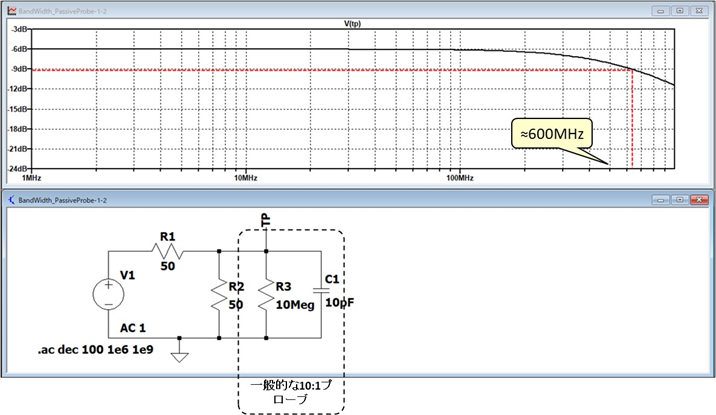Click the waveform plot window's title bar icon
This screenshot has height=415, width=716.
(x=11, y=8)
